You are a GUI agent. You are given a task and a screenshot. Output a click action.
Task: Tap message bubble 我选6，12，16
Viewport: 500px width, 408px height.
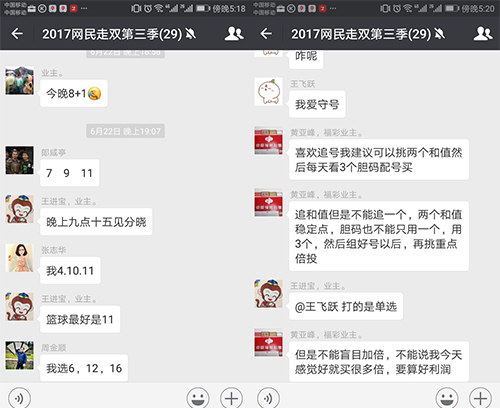pyautogui.click(x=84, y=368)
